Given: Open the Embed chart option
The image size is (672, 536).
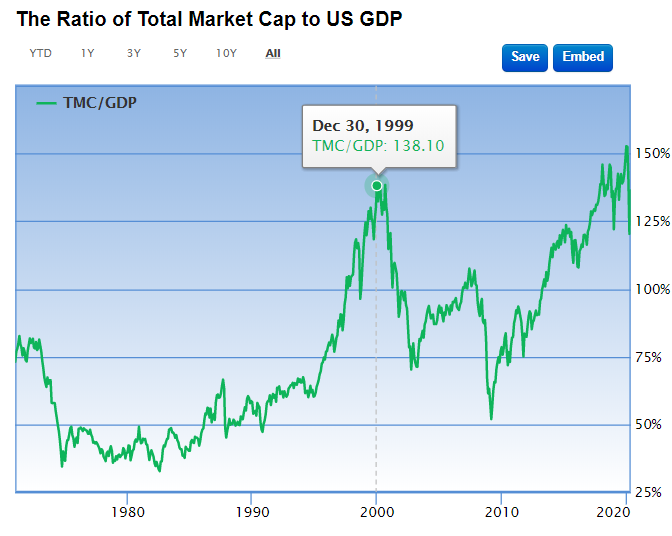Looking at the screenshot, I should pos(583,57).
